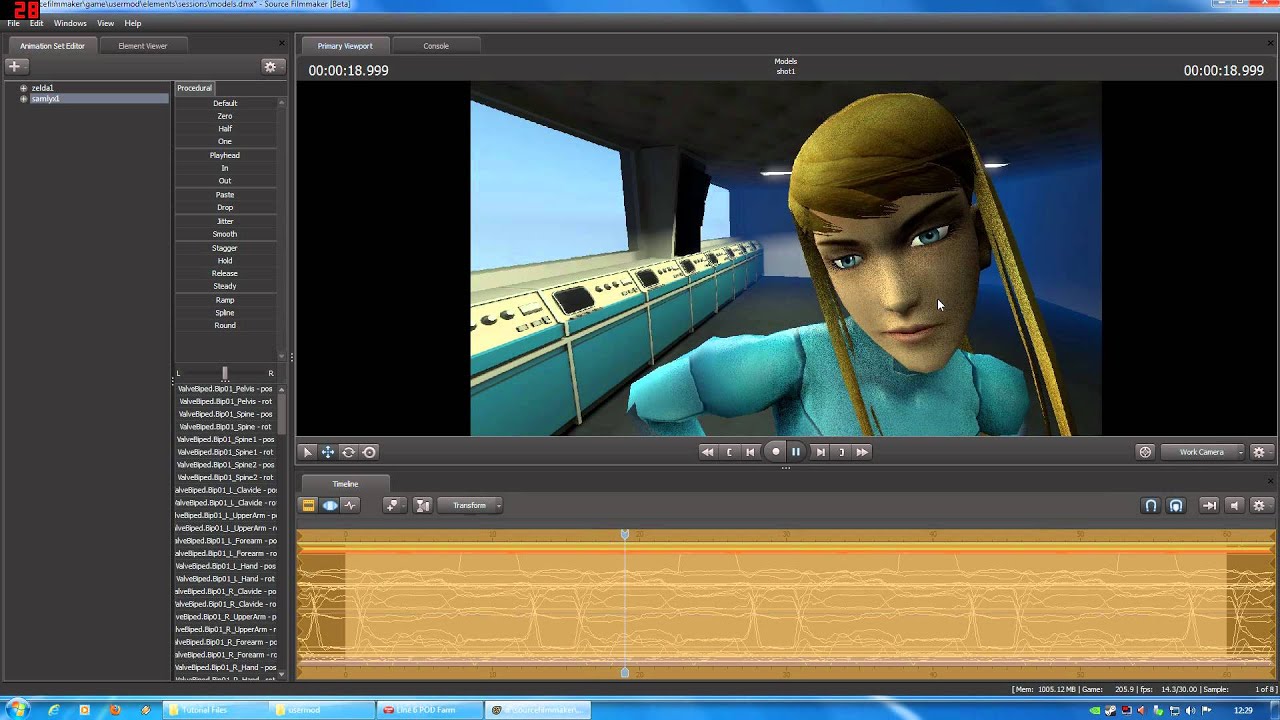The height and width of the screenshot is (720, 1280).
Task: Mute audio using the timeline speaker icon
Action: pos(1234,505)
